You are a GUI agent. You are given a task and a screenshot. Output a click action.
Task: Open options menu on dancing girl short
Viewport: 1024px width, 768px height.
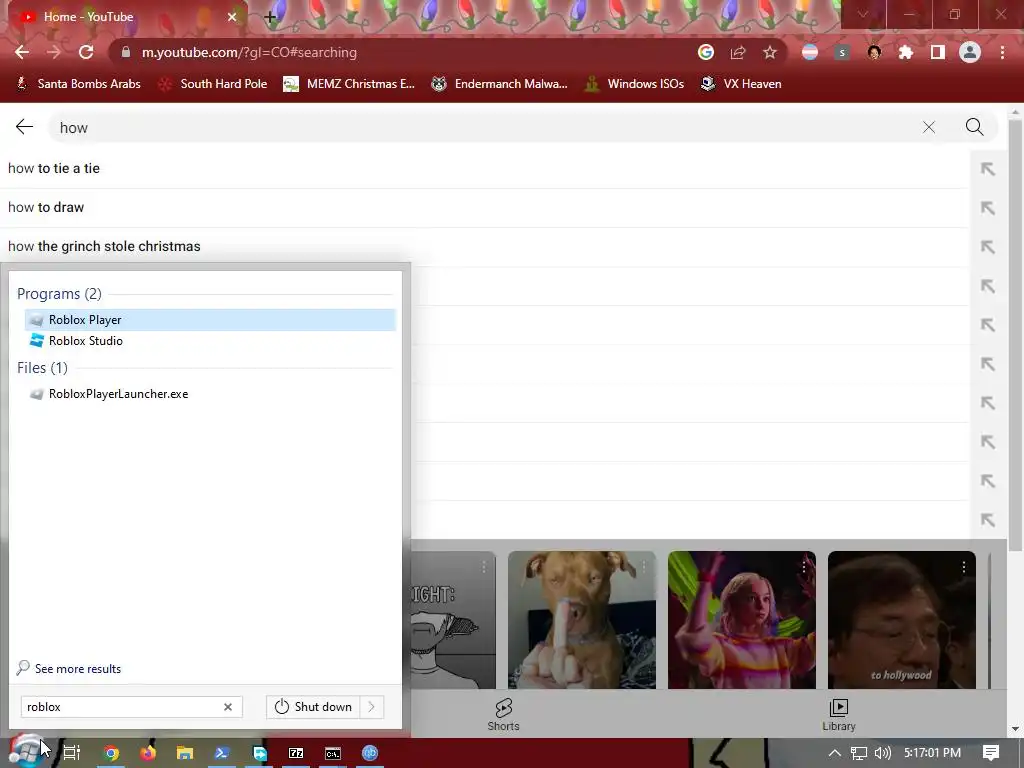tap(804, 568)
